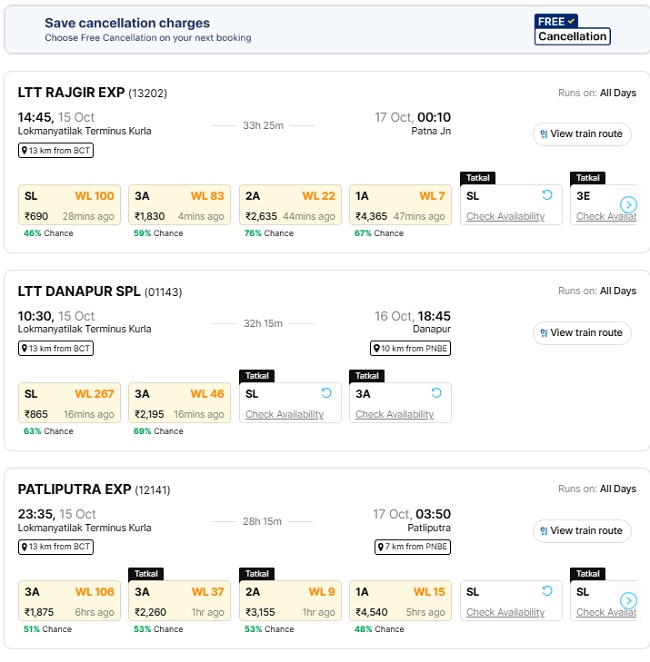
Task: Refresh Tatkal SL availability for LTT Danapur SPL
Action: 326,394
